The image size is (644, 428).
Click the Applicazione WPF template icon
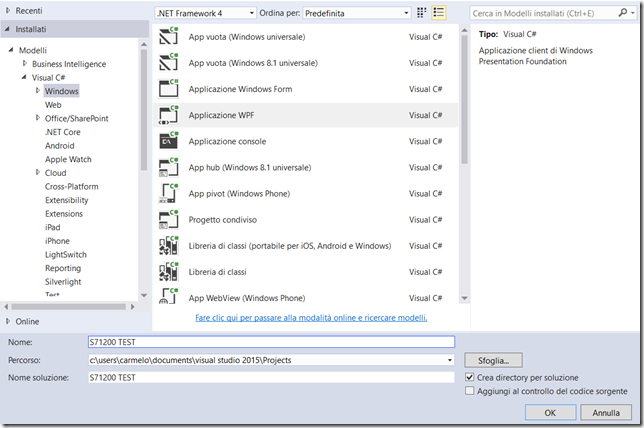pyautogui.click(x=168, y=115)
